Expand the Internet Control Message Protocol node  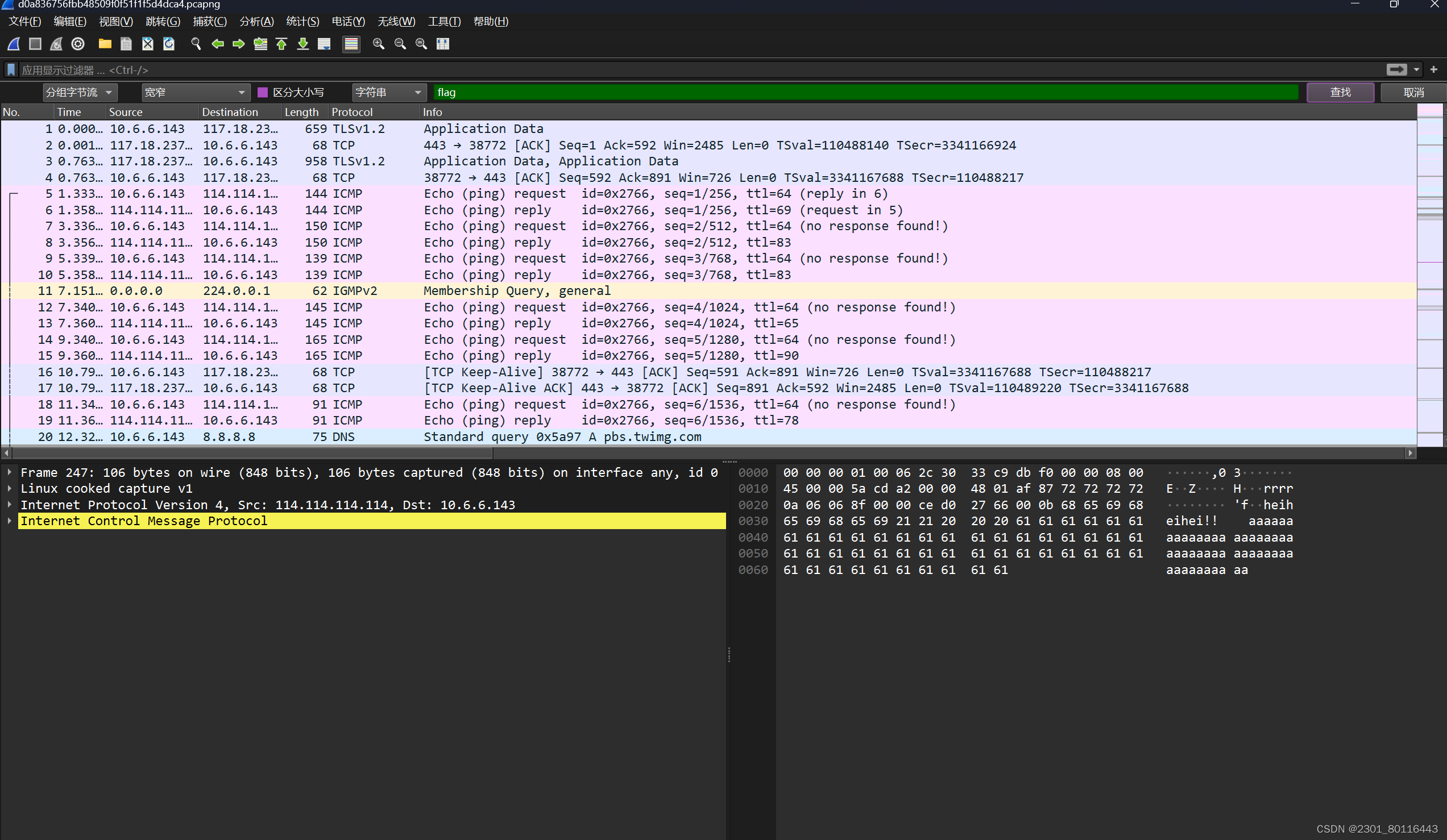pyautogui.click(x=9, y=521)
